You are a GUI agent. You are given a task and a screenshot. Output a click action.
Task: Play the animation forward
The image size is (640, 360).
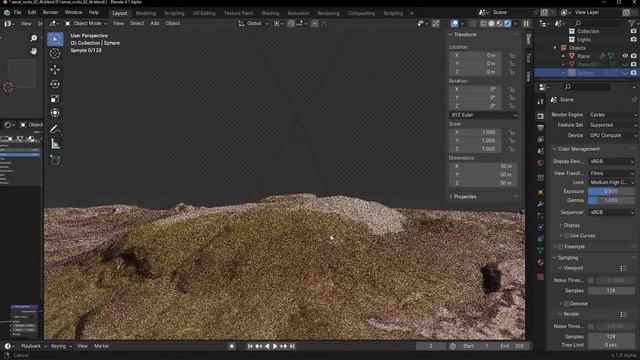(x=275, y=347)
